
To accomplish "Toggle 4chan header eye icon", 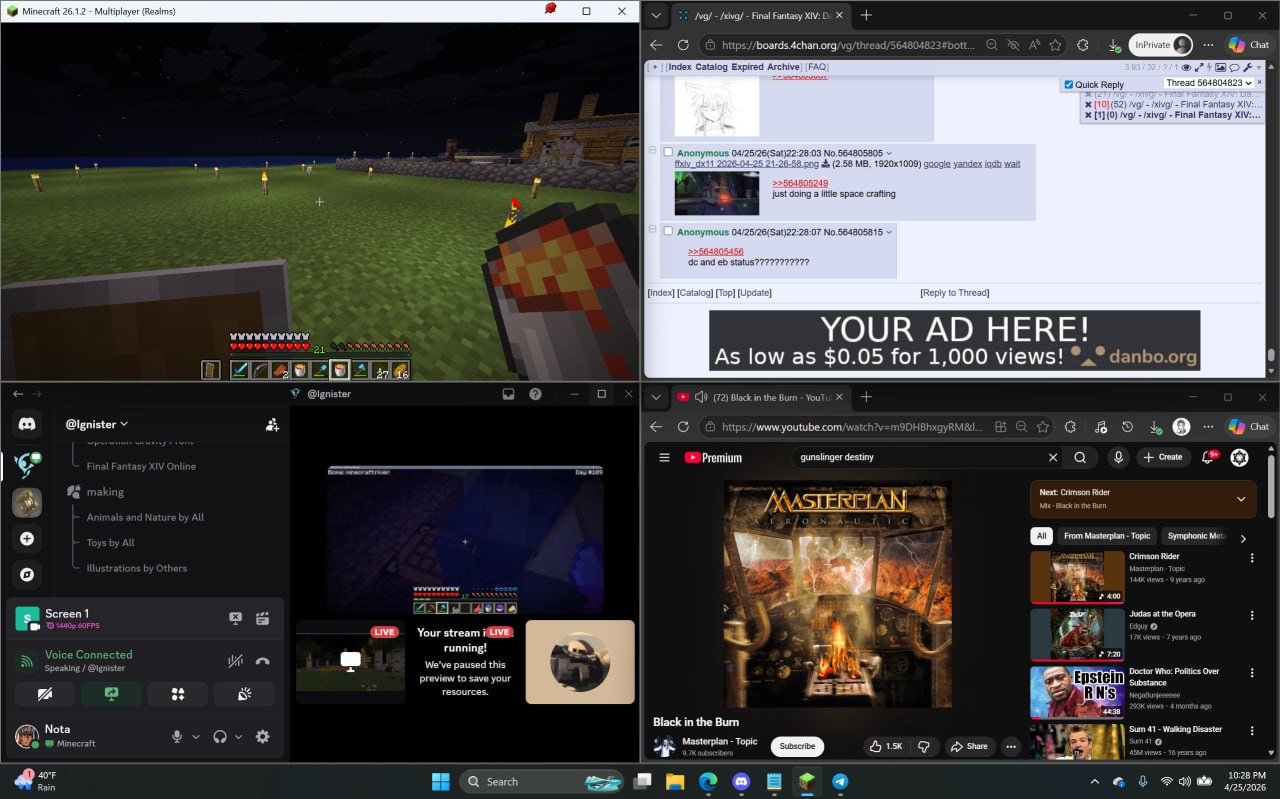I will 1186,67.
